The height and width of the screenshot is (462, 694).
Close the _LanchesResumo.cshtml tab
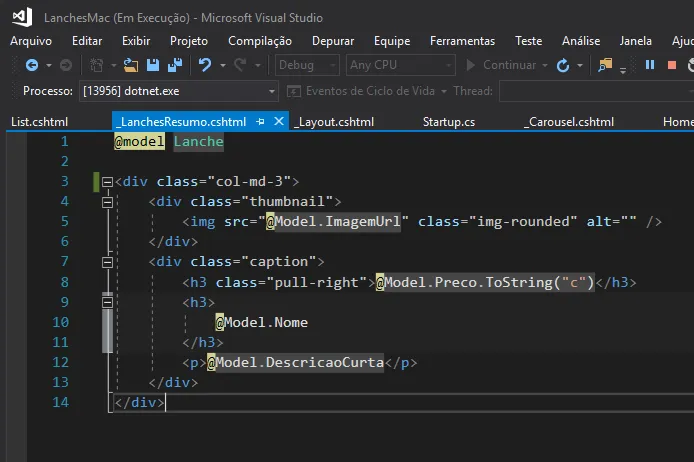pyautogui.click(x=278, y=122)
